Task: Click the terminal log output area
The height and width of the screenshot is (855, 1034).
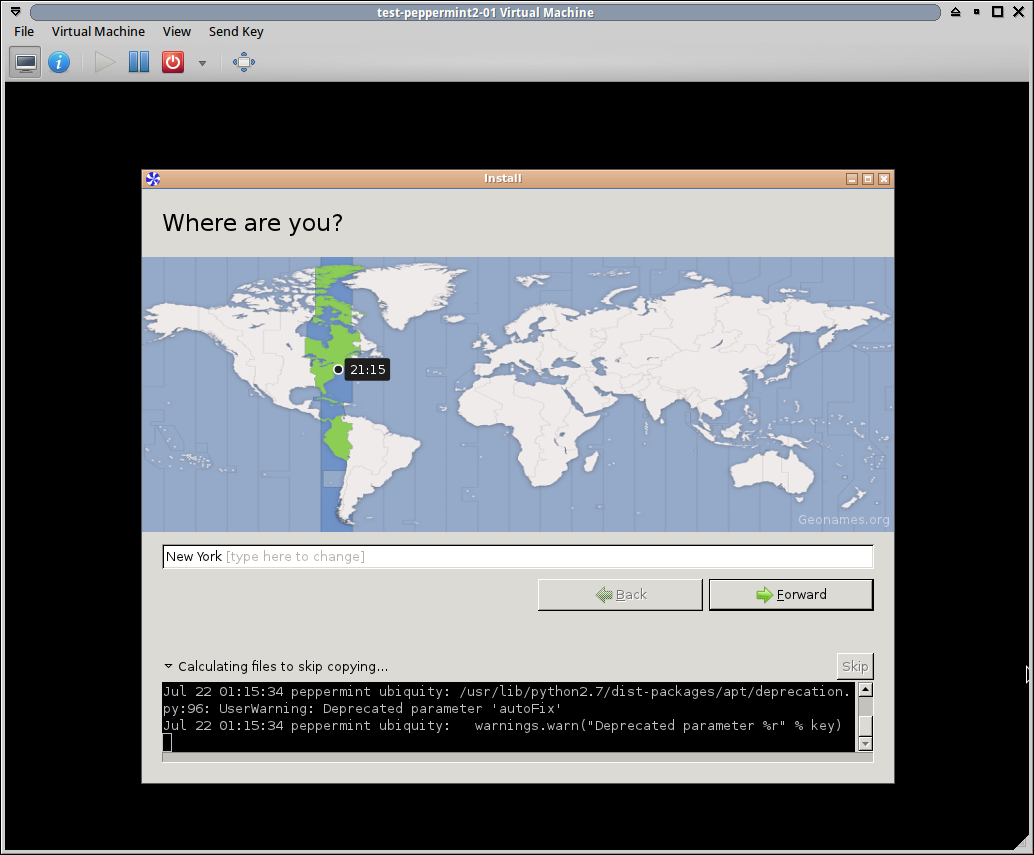Action: coord(508,717)
